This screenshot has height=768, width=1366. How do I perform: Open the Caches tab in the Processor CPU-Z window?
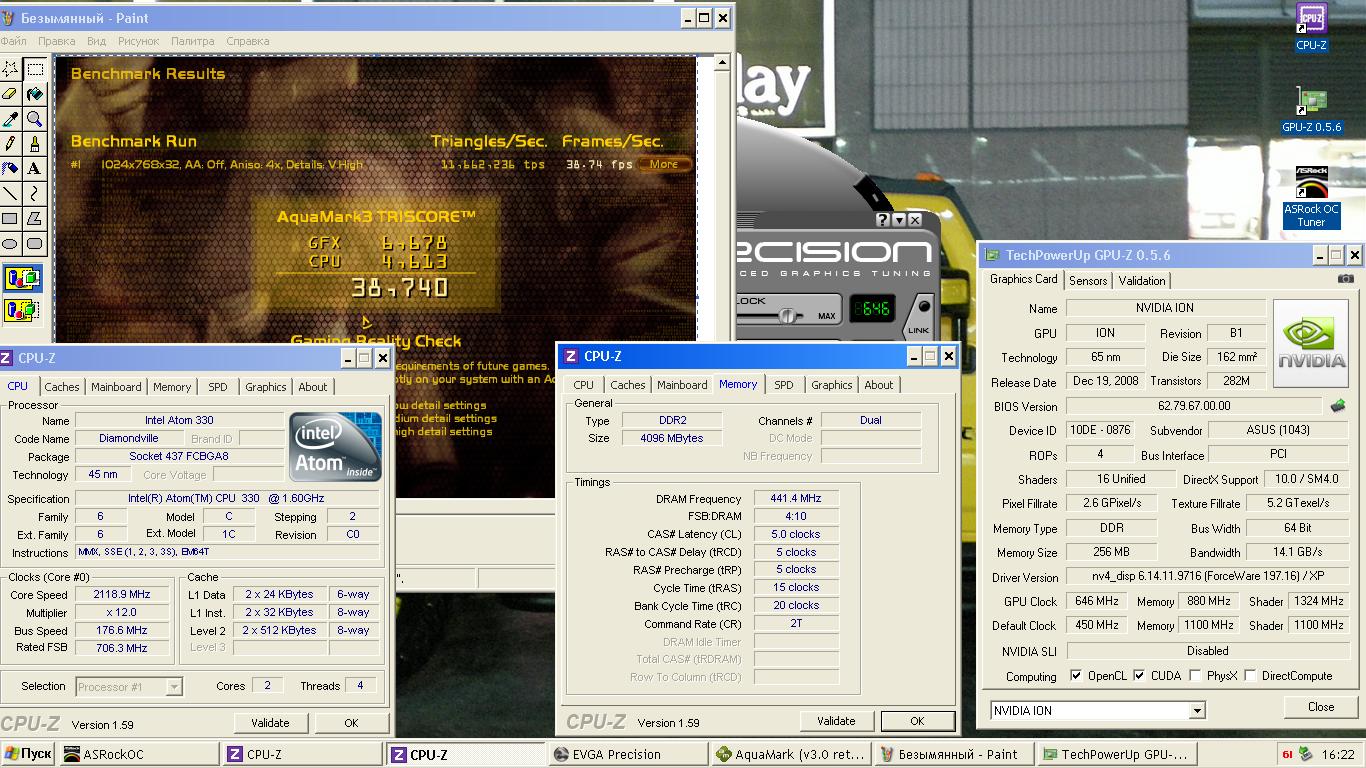[62, 387]
